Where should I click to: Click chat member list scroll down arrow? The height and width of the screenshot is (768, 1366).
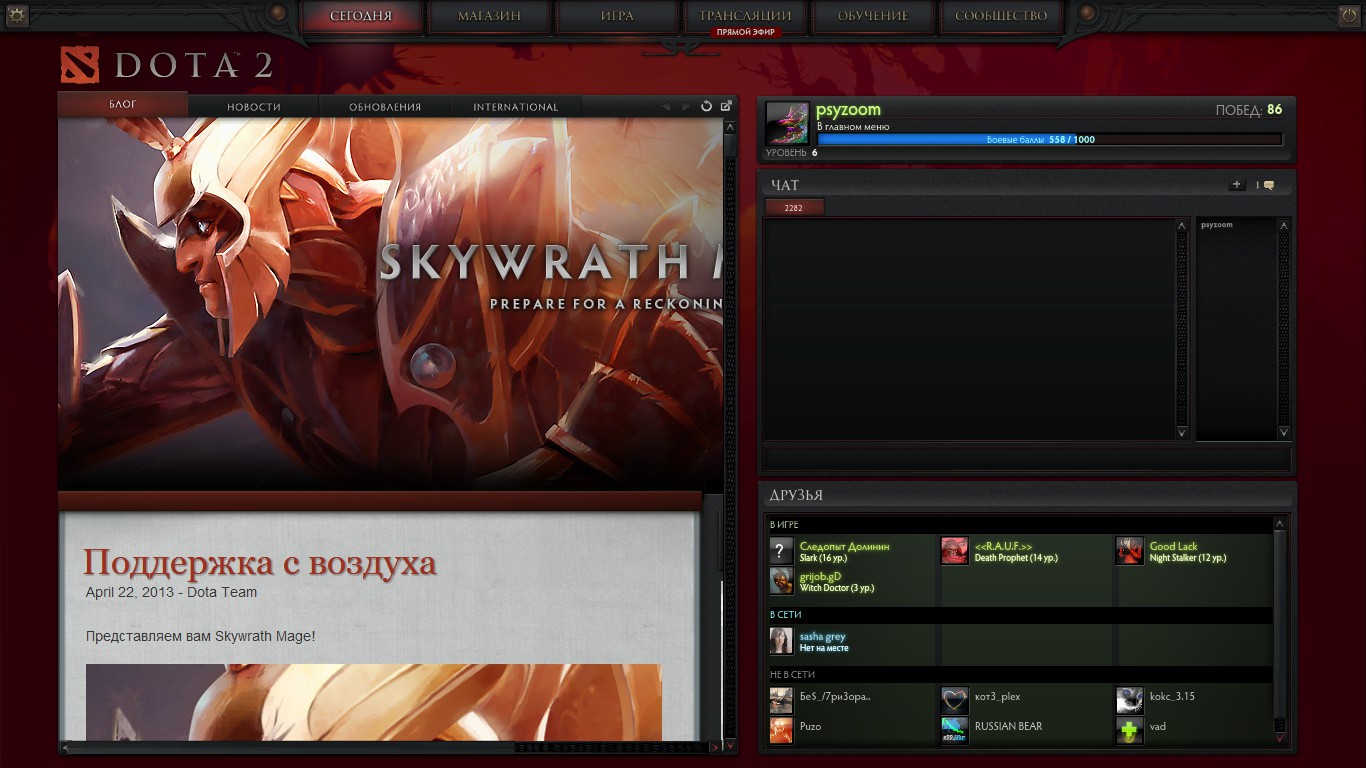pos(1284,432)
